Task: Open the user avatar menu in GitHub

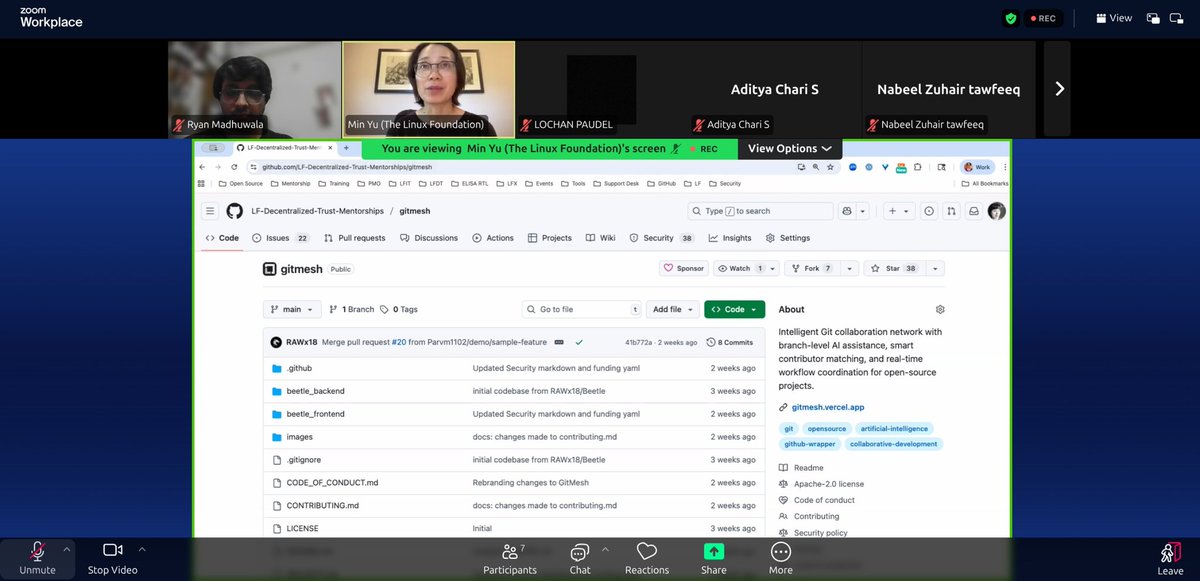Action: 996,211
